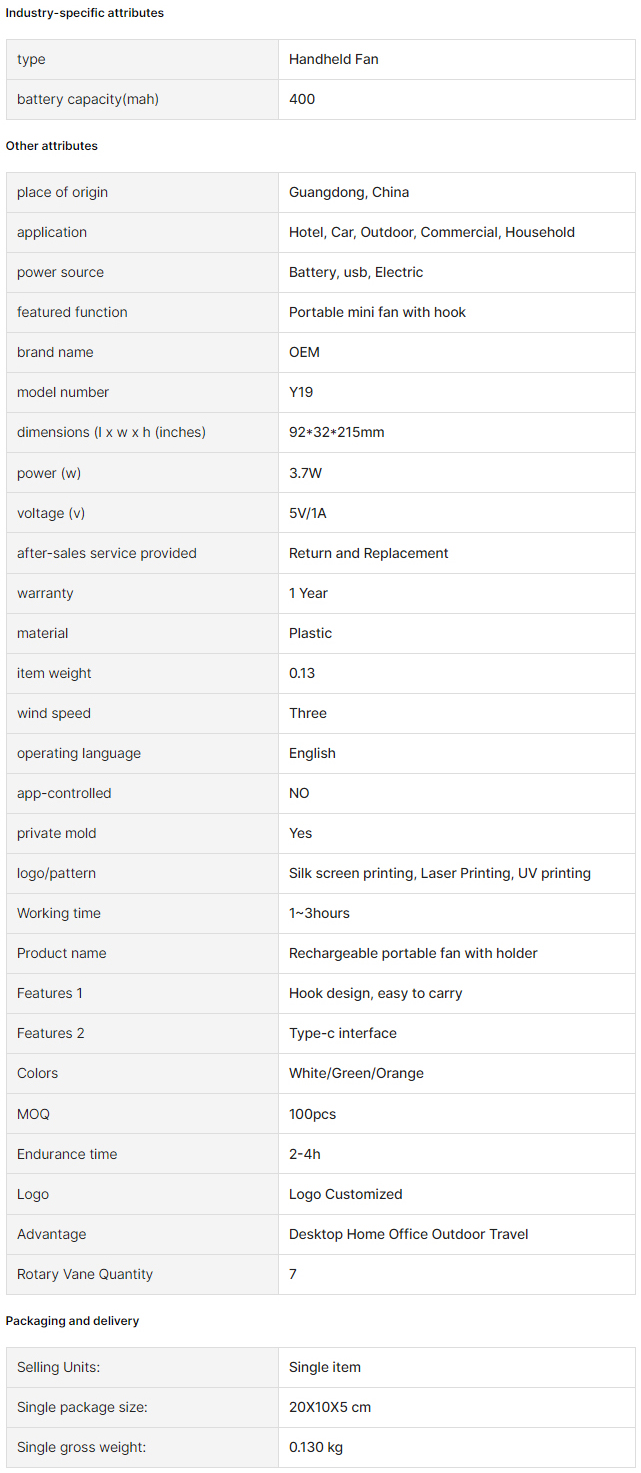The image size is (641, 1473).
Task: Click the MOQ 100pcs value
Action: click(313, 1114)
